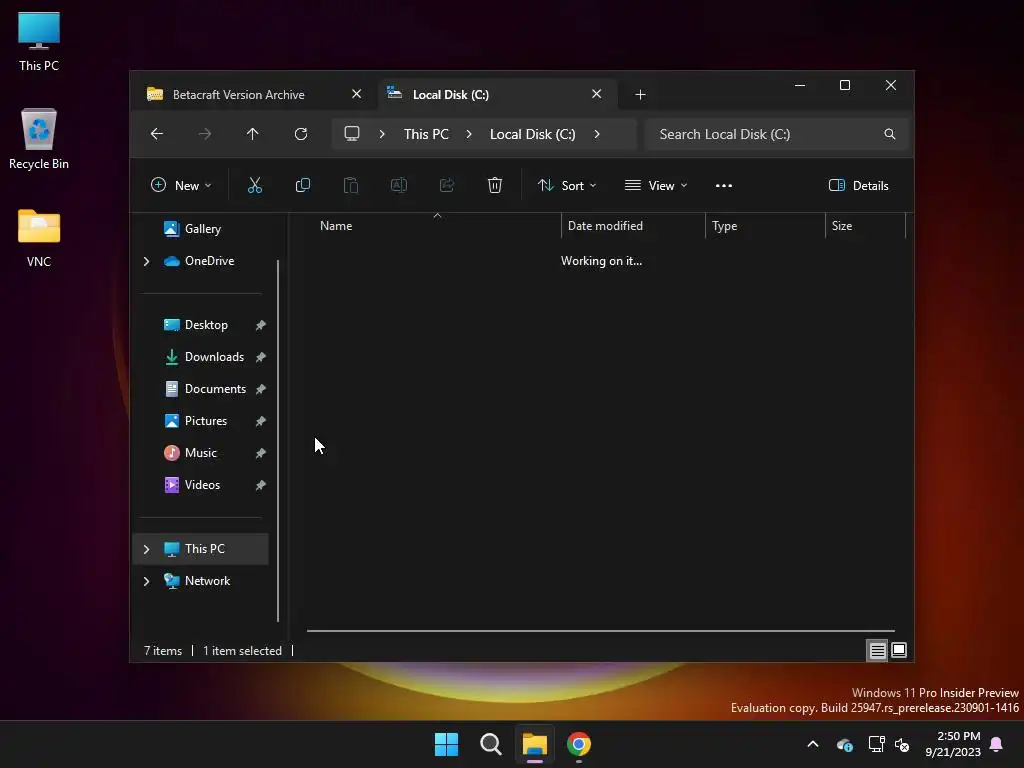
Task: Click the Share icon in toolbar
Action: [x=447, y=185]
